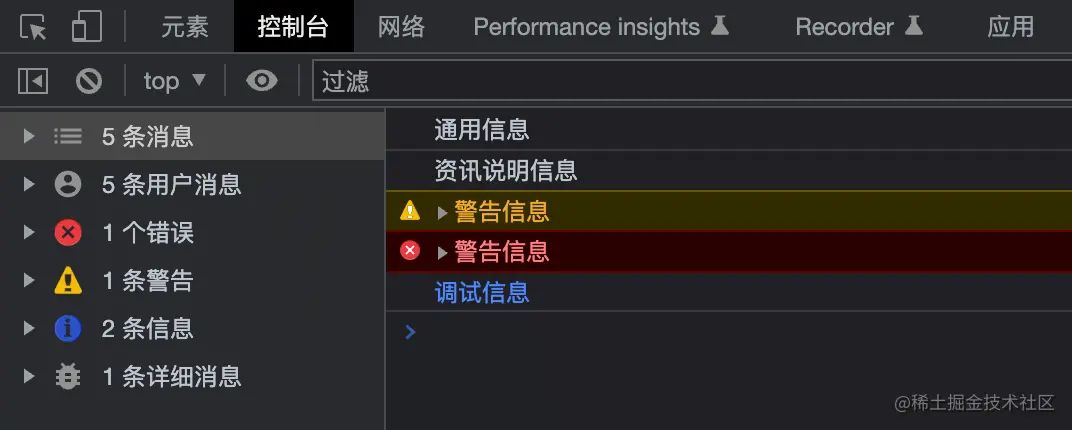1072x430 pixels.
Task: Open the top context dropdown
Action: pyautogui.click(x=174, y=81)
